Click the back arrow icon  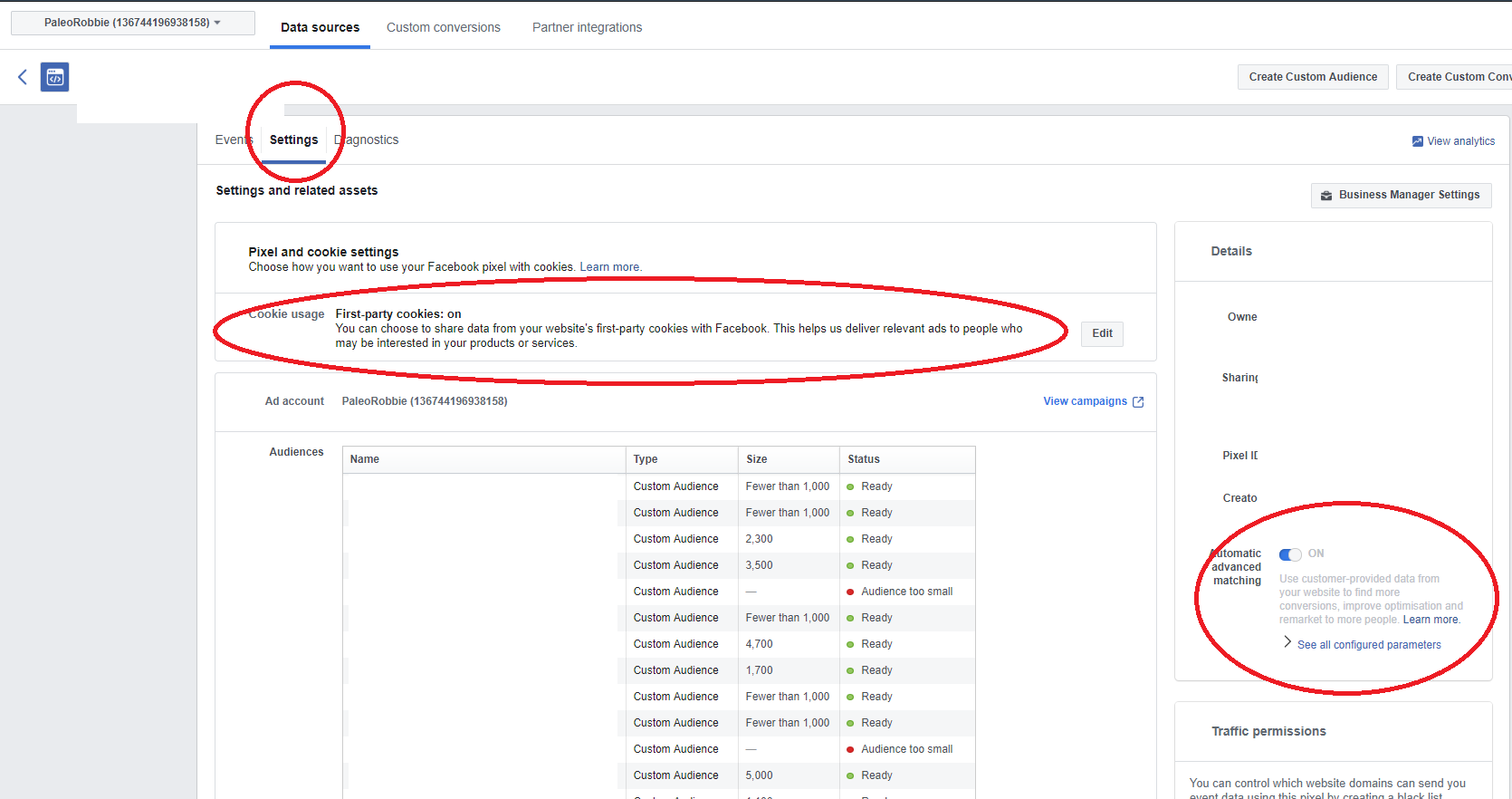click(x=23, y=77)
